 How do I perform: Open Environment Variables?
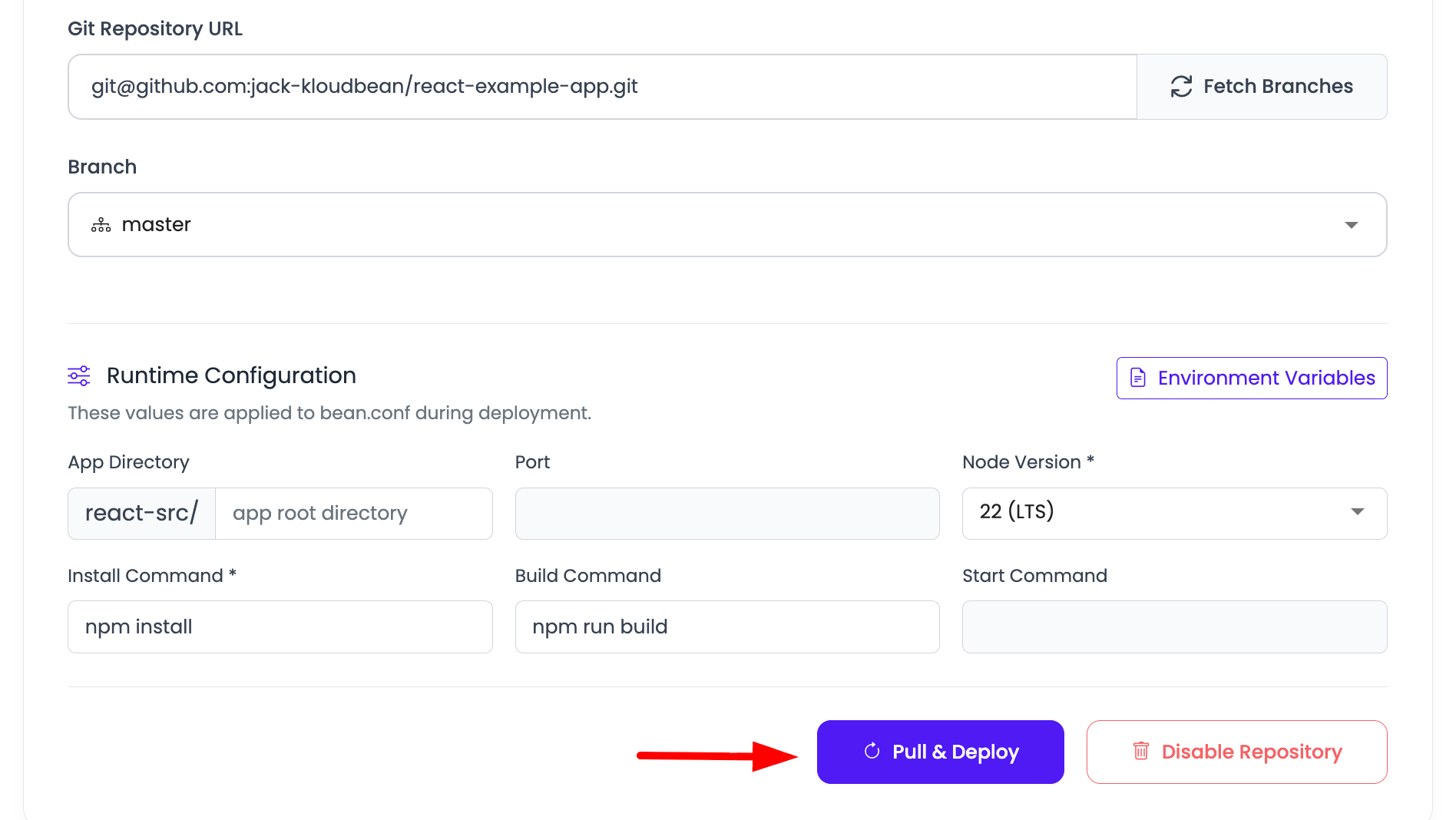(1252, 378)
